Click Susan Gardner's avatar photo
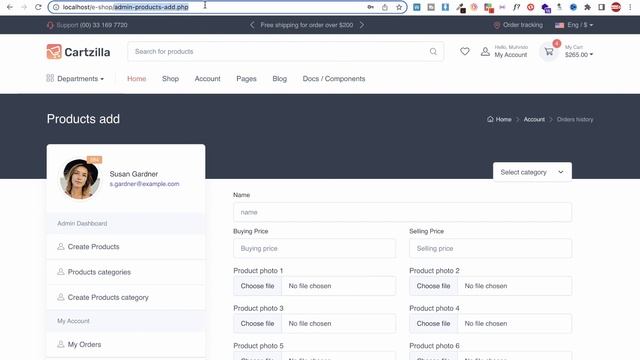Screen dimensions: 640x360 point(80,179)
